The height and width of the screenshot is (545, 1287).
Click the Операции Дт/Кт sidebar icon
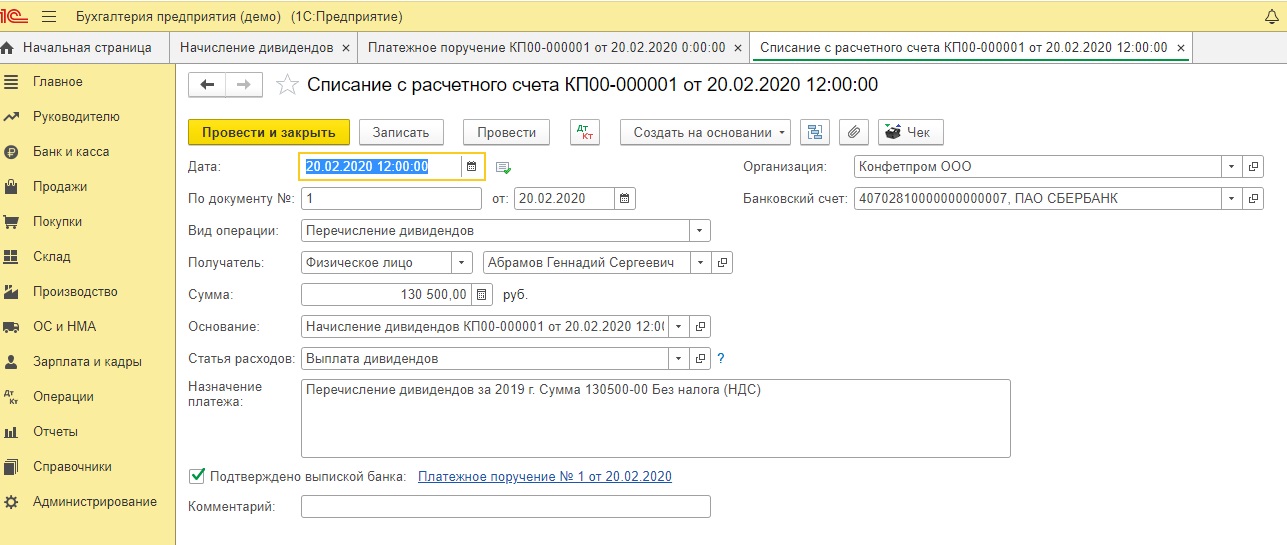point(11,397)
